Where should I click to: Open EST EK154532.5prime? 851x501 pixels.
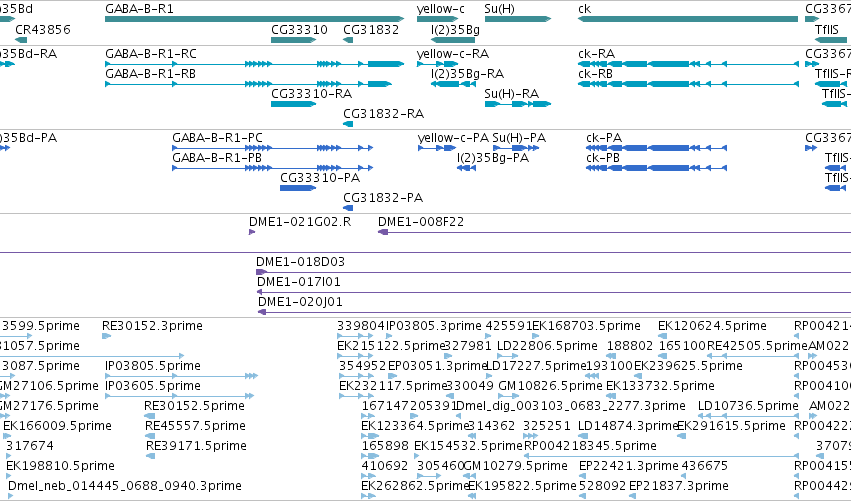[468, 446]
